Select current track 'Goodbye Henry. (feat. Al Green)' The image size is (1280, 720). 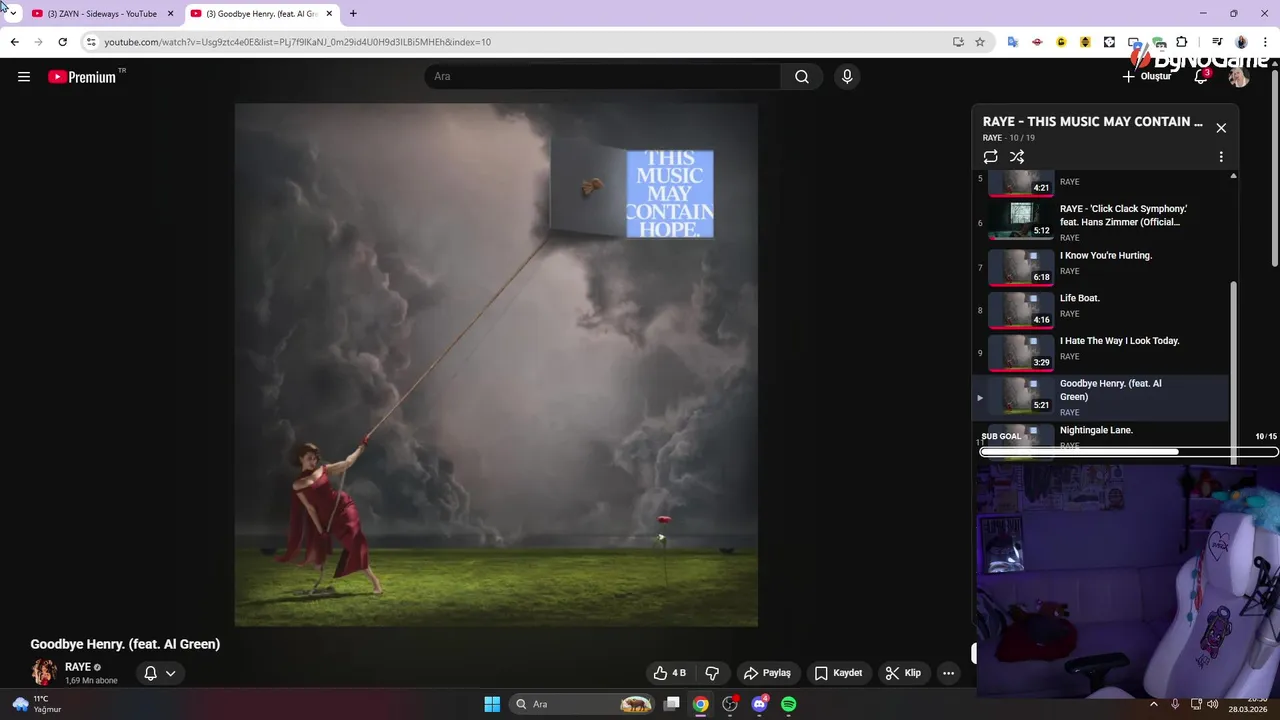1102,397
